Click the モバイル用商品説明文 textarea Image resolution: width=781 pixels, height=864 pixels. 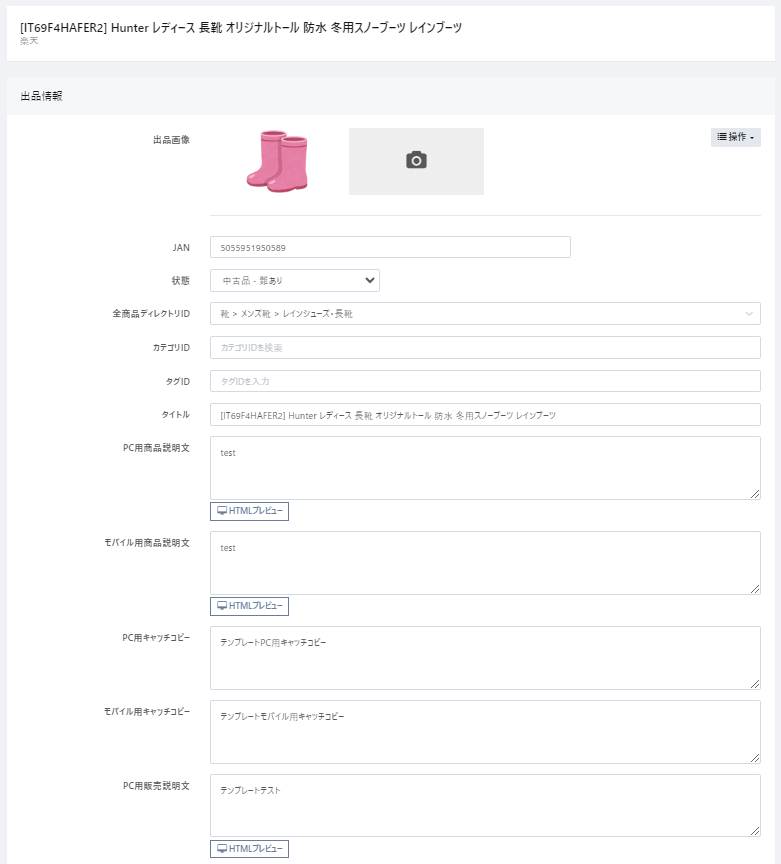click(x=485, y=563)
